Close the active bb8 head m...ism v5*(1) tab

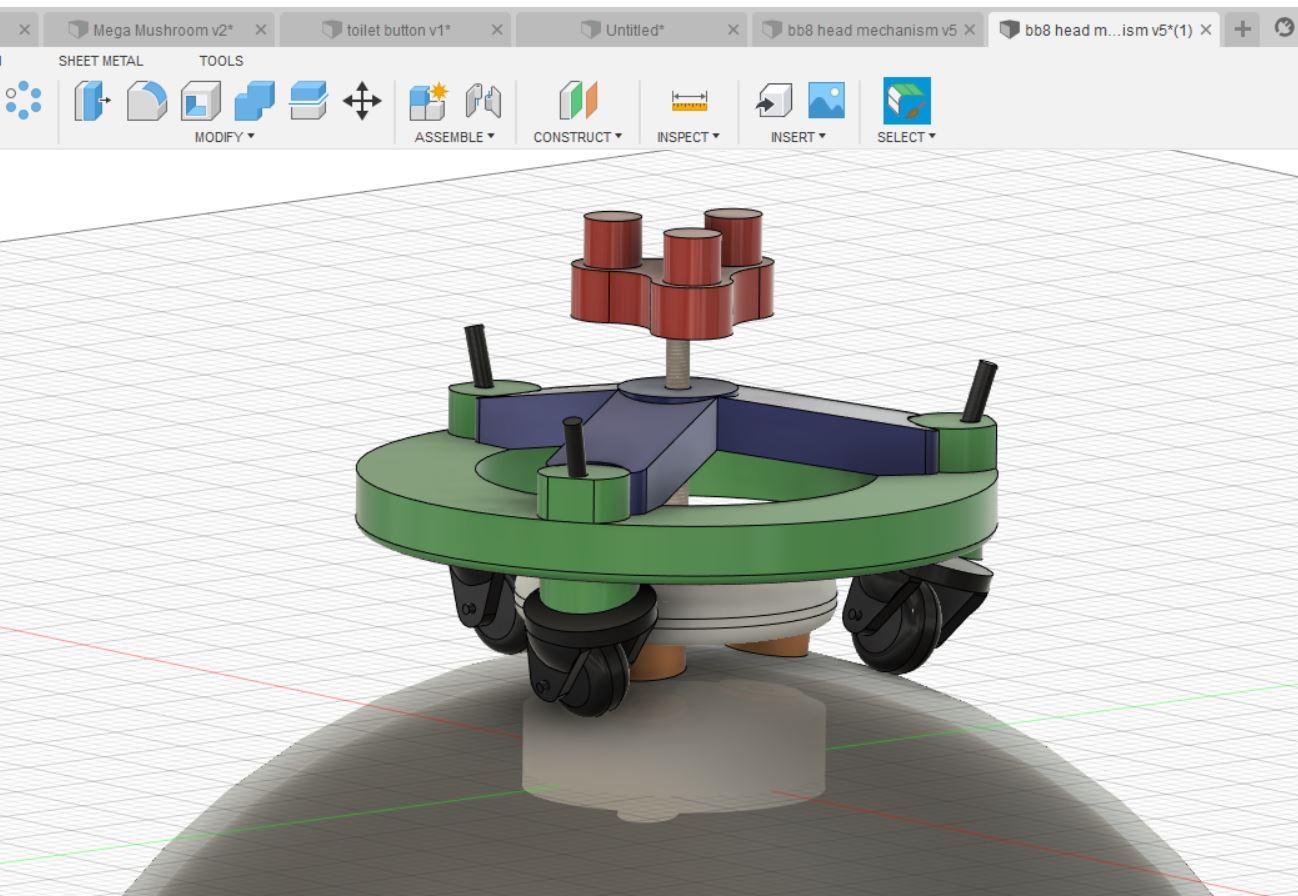pyautogui.click(x=1207, y=30)
